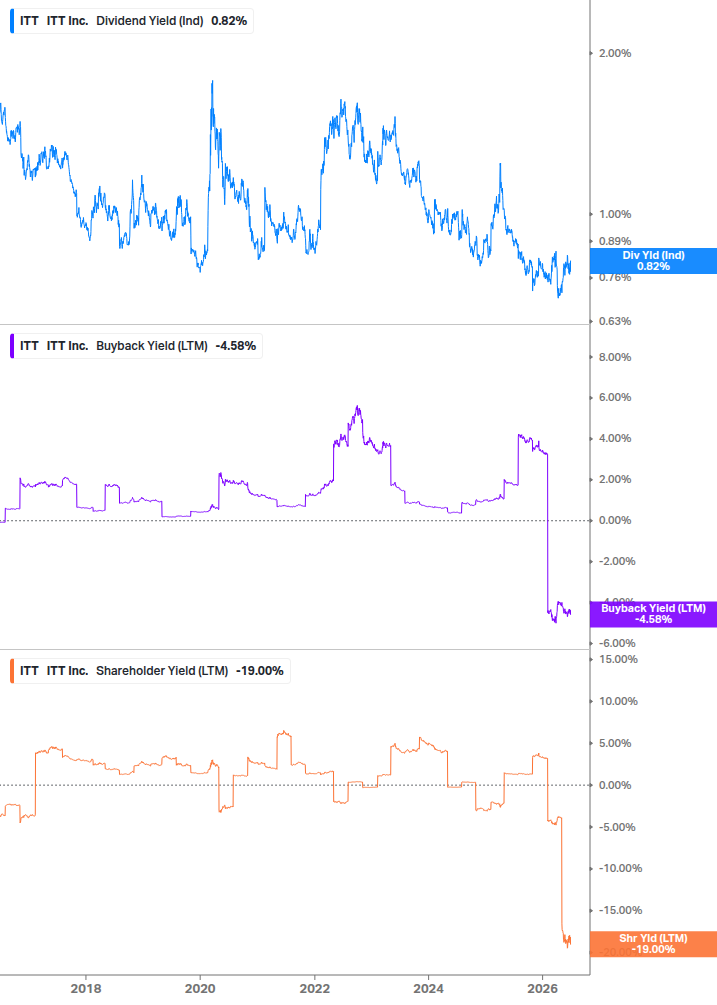Image resolution: width=717 pixels, height=1005 pixels.
Task: Click the blue Dividend Yield legend color bar
Action: [x=12, y=21]
